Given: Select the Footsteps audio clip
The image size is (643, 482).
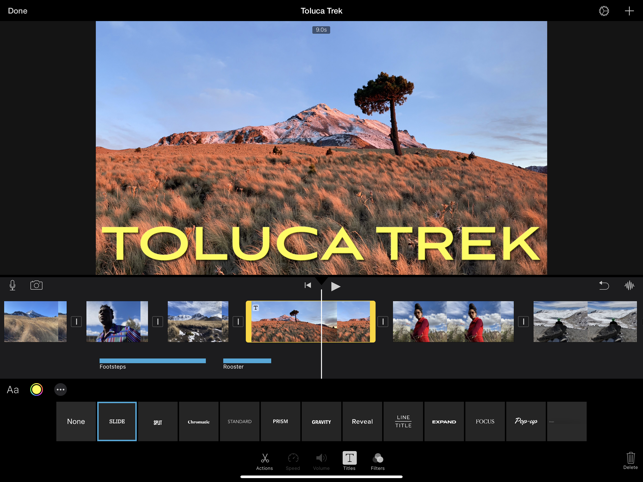Looking at the screenshot, I should click(x=153, y=361).
